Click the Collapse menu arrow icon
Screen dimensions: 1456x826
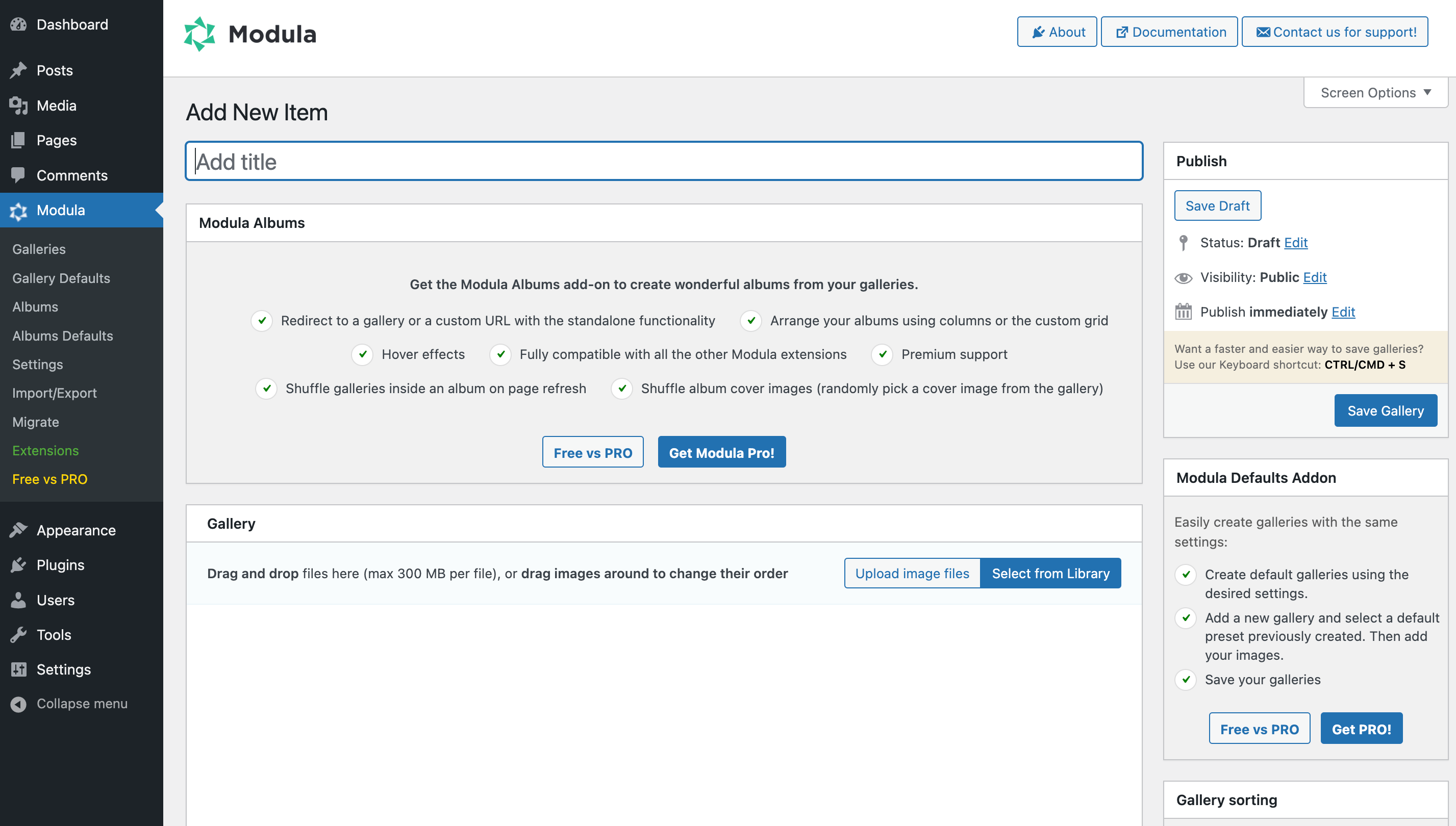point(18,704)
